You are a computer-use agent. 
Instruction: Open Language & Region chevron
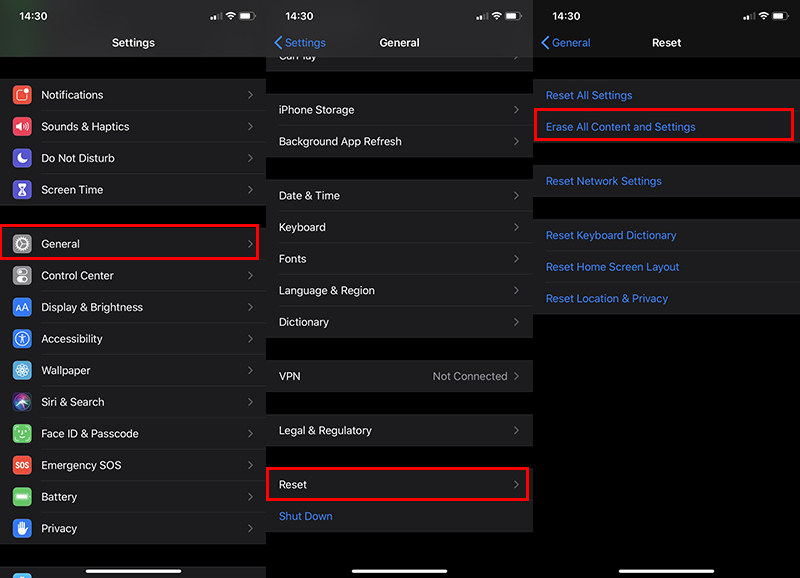[516, 290]
